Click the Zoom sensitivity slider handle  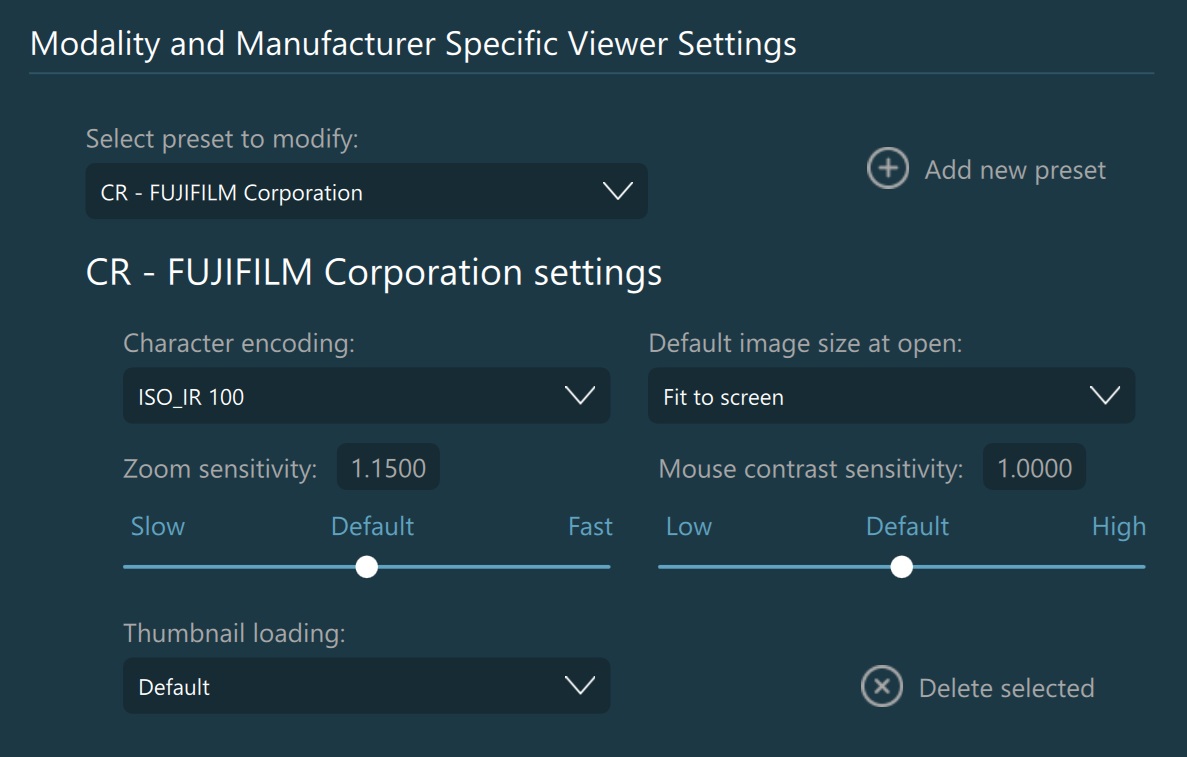pos(367,567)
